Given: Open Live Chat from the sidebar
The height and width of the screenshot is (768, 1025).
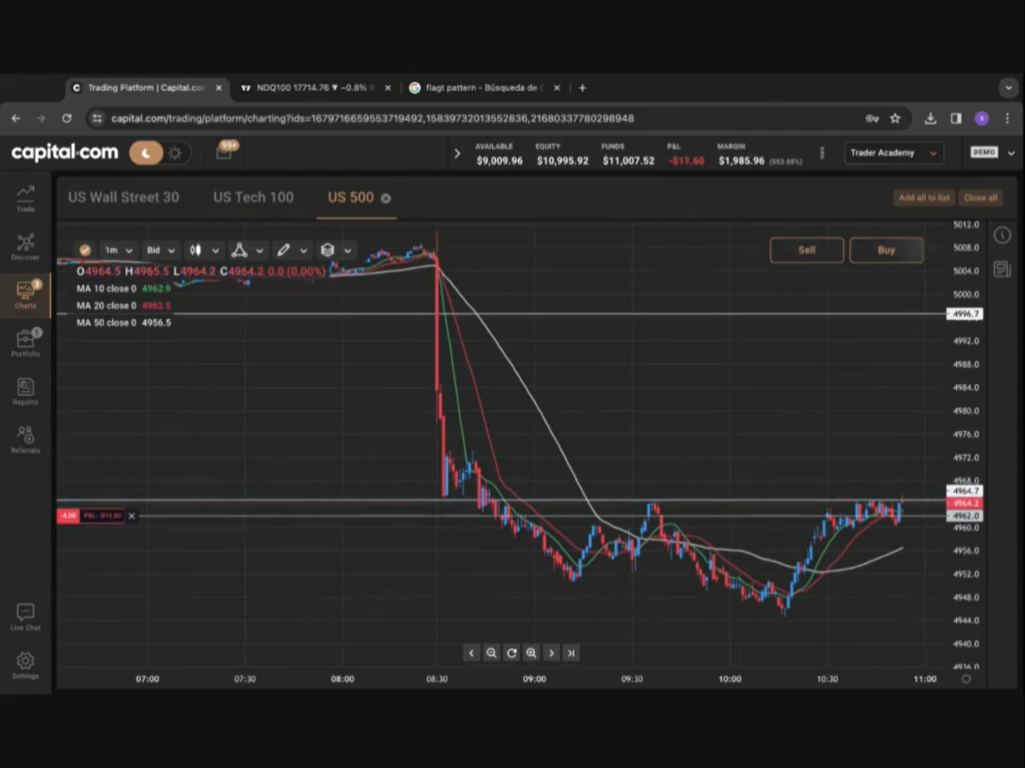Looking at the screenshot, I should tap(25, 616).
